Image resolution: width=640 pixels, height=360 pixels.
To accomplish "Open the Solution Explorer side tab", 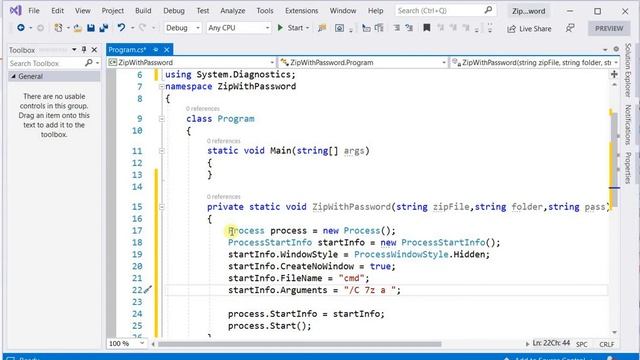I will (628, 70).
